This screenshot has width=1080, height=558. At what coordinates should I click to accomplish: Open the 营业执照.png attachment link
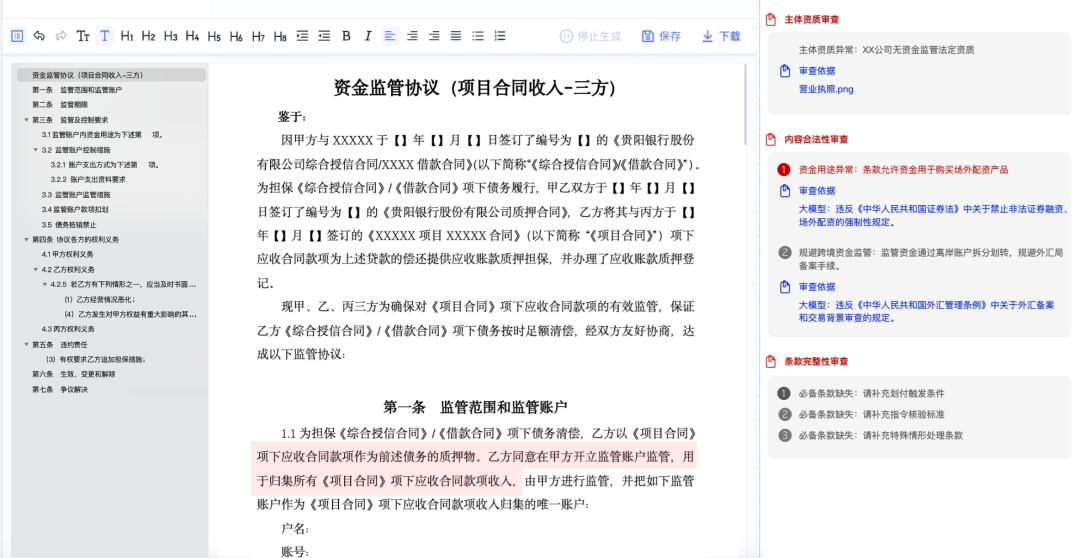[825, 89]
